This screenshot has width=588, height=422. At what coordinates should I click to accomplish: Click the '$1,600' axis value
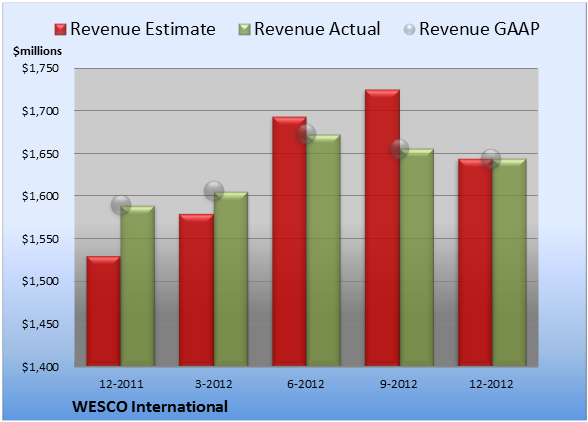pos(40,196)
